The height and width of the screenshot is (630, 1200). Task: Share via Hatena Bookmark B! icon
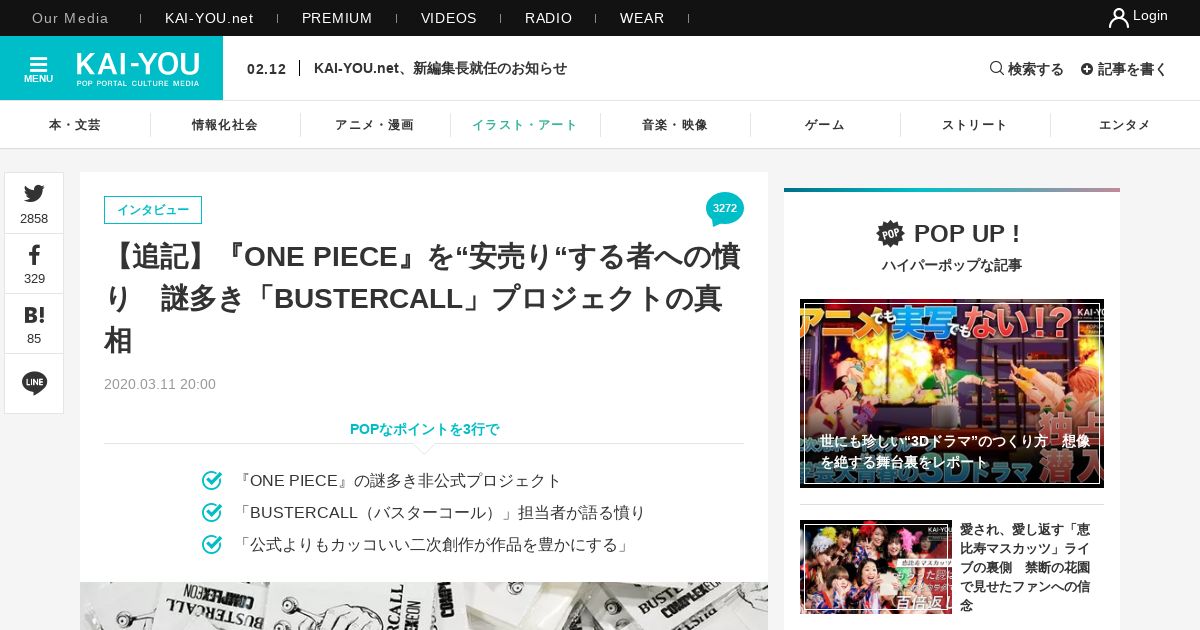[34, 315]
